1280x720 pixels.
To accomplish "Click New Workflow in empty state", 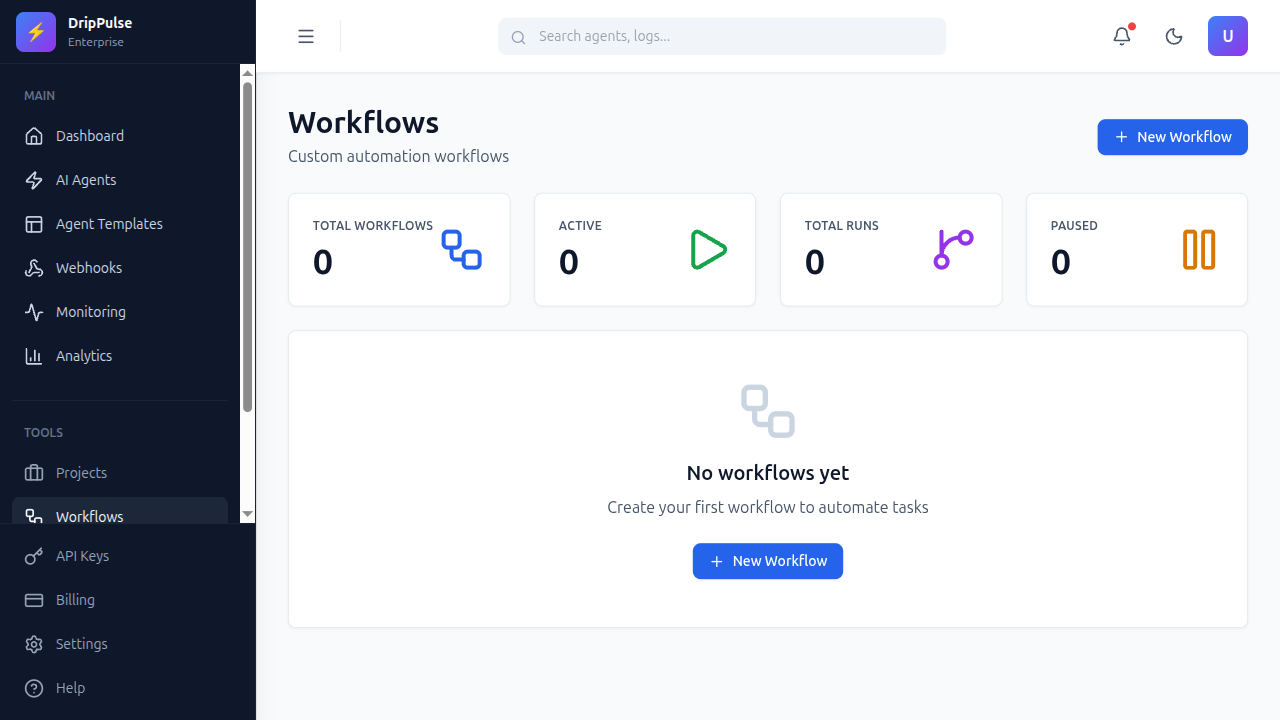I will pos(768,561).
